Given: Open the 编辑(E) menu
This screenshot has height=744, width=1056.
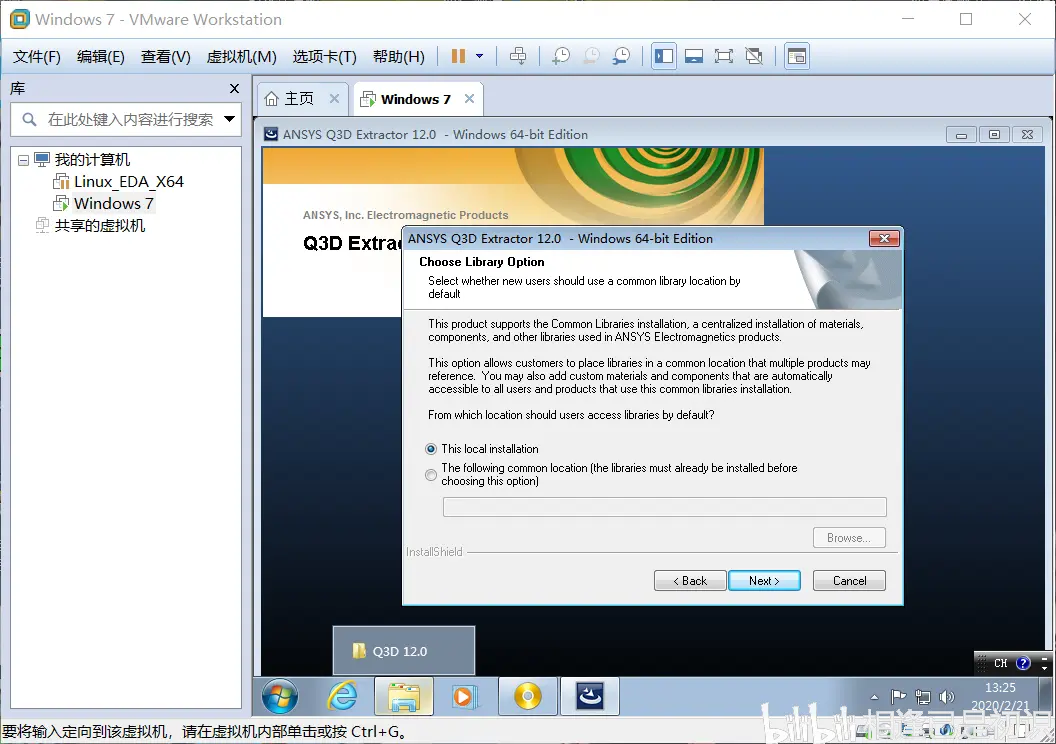Looking at the screenshot, I should click(x=100, y=57).
